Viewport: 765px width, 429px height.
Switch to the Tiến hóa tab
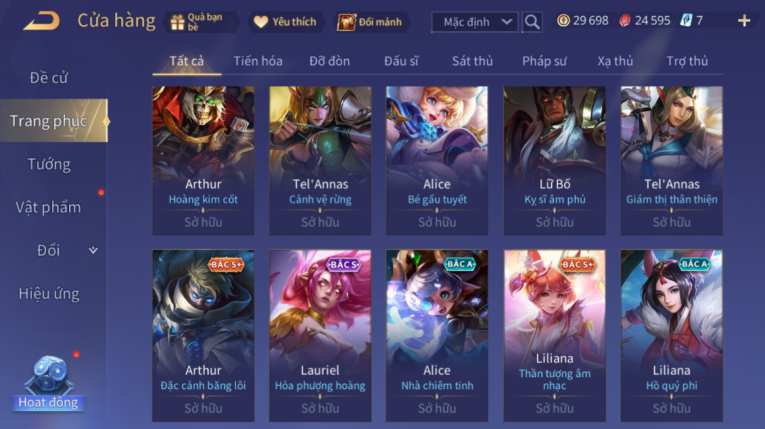pos(258,61)
